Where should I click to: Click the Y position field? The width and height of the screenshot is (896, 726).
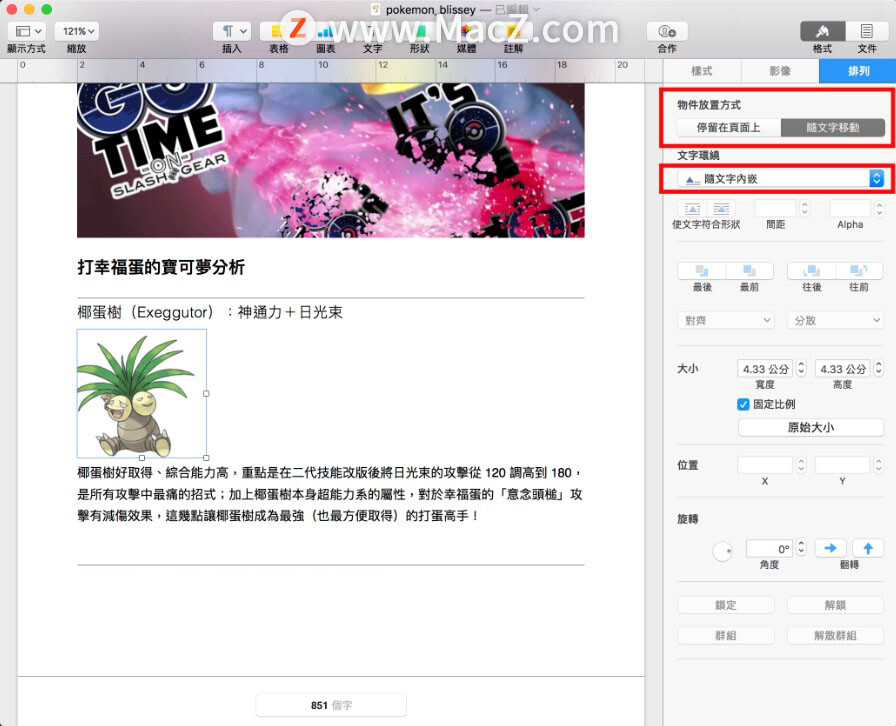coord(843,465)
